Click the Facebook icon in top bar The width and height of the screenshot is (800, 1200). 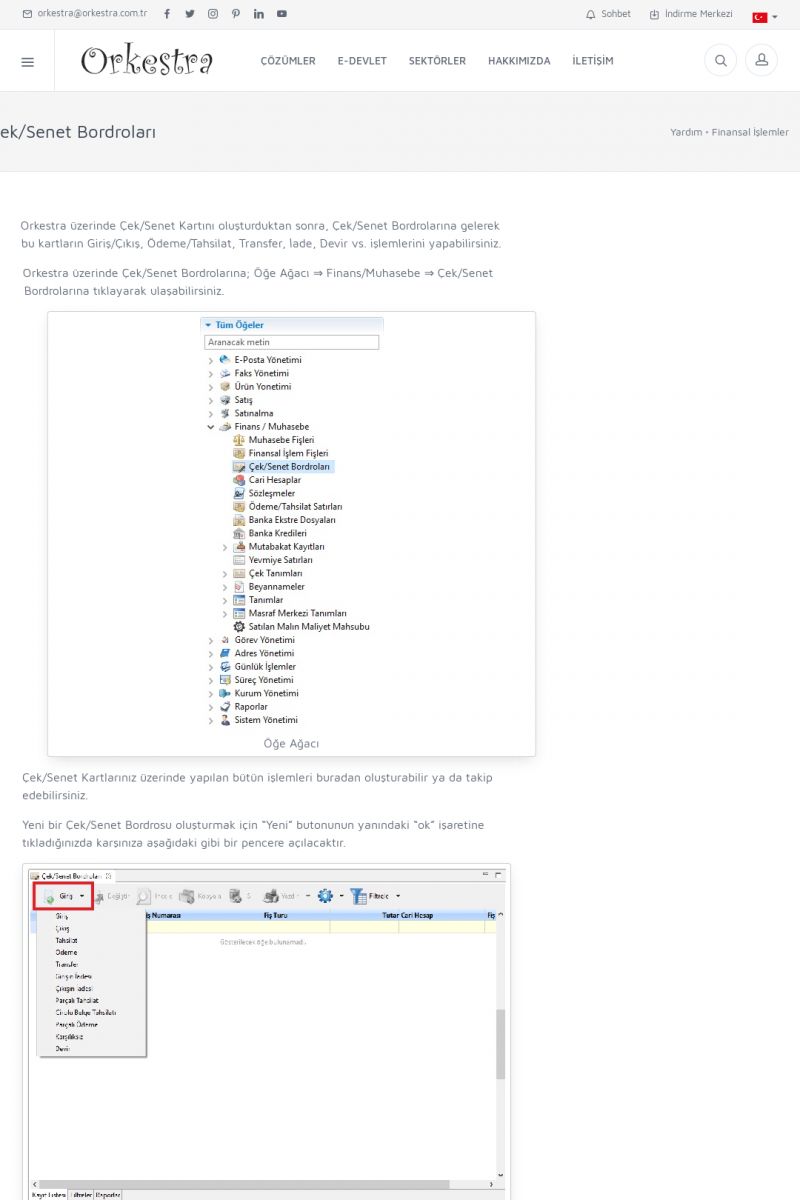[x=167, y=14]
